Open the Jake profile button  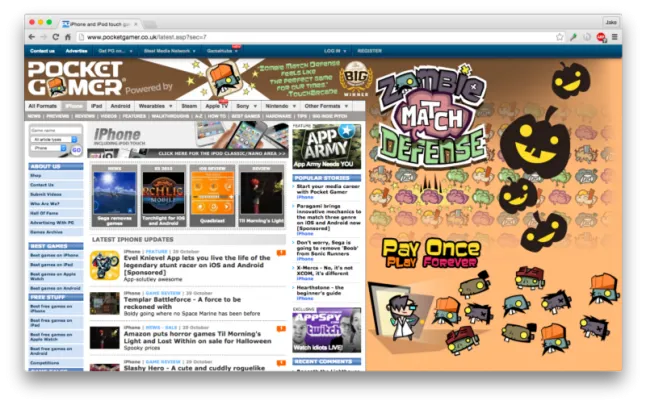[x=611, y=22]
